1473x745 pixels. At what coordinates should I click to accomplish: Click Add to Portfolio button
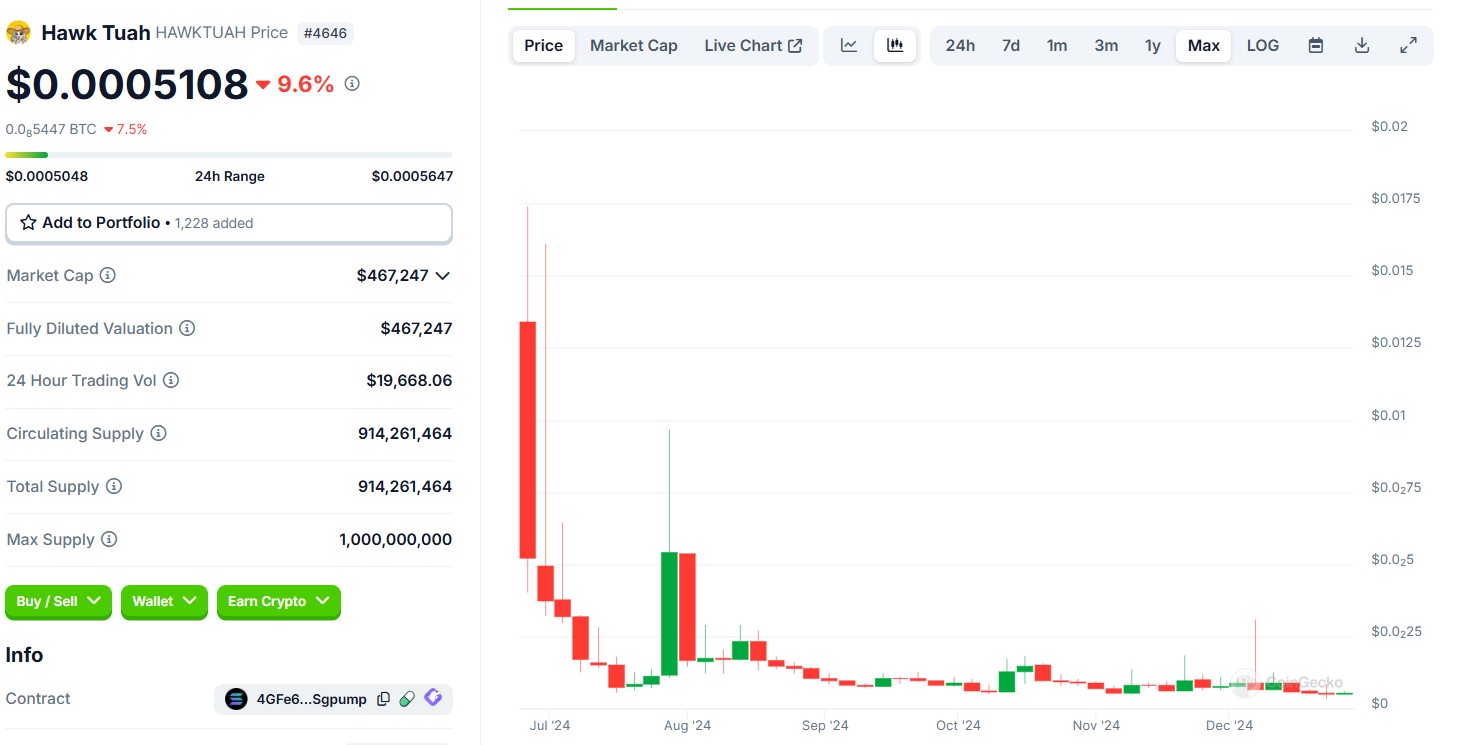point(229,223)
